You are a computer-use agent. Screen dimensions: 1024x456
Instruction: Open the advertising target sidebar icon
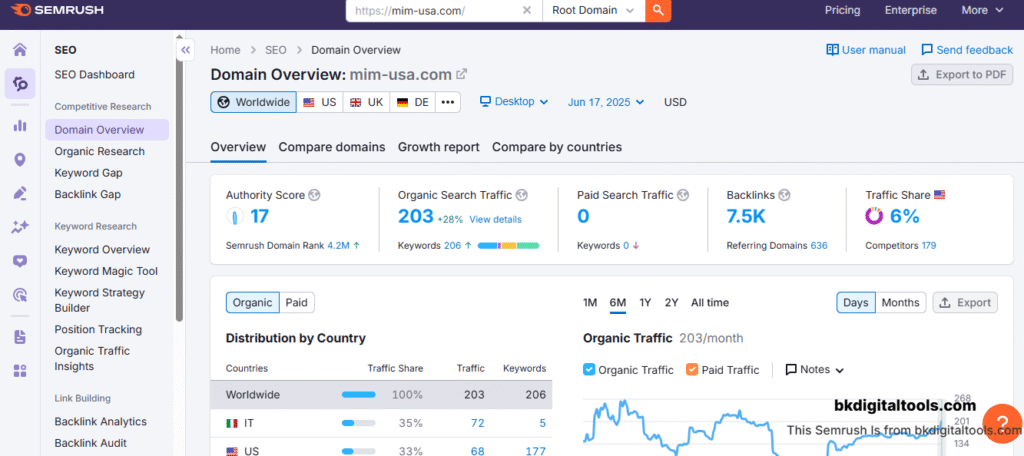coord(20,295)
